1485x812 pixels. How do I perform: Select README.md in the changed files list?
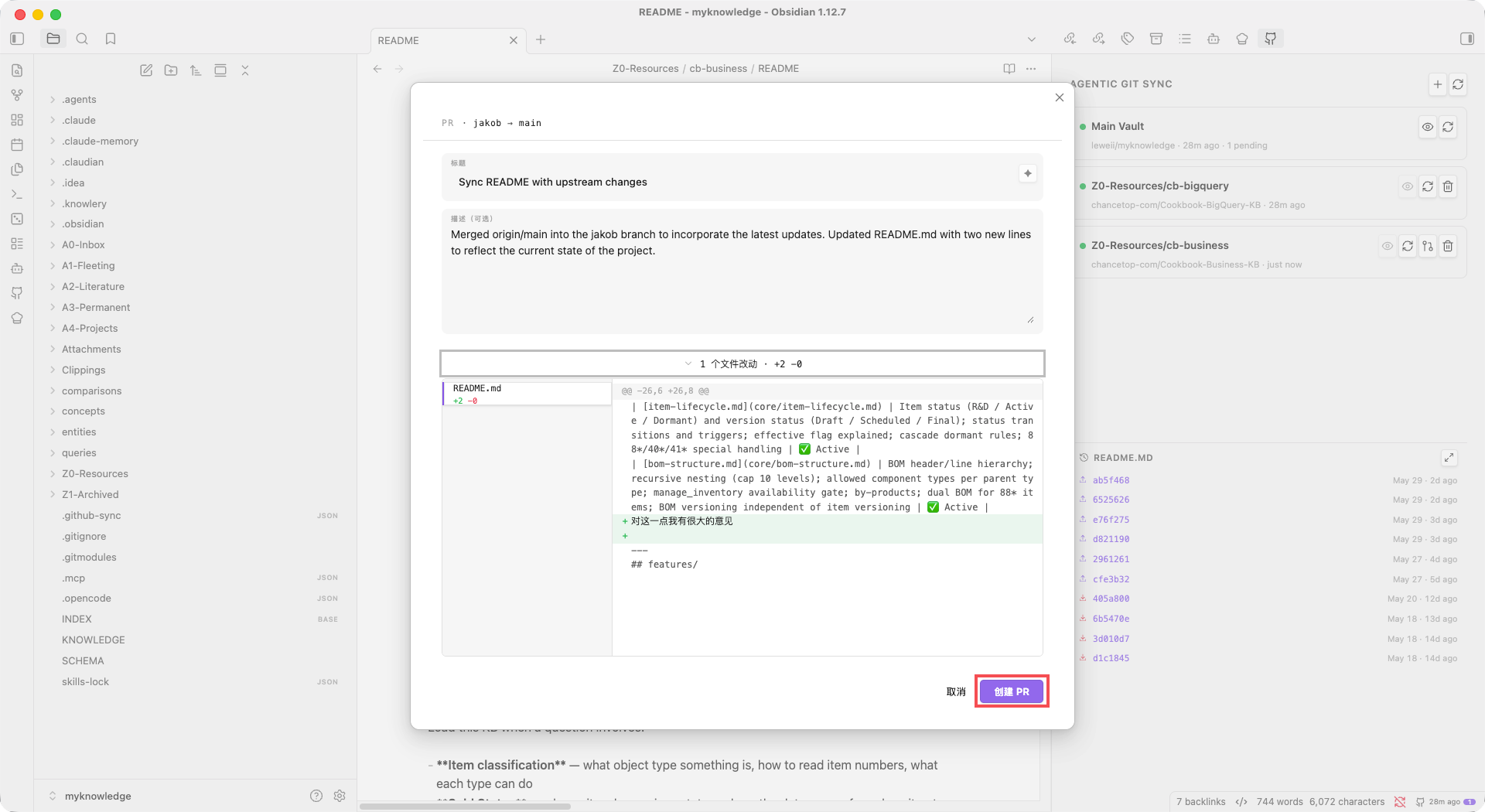[527, 394]
